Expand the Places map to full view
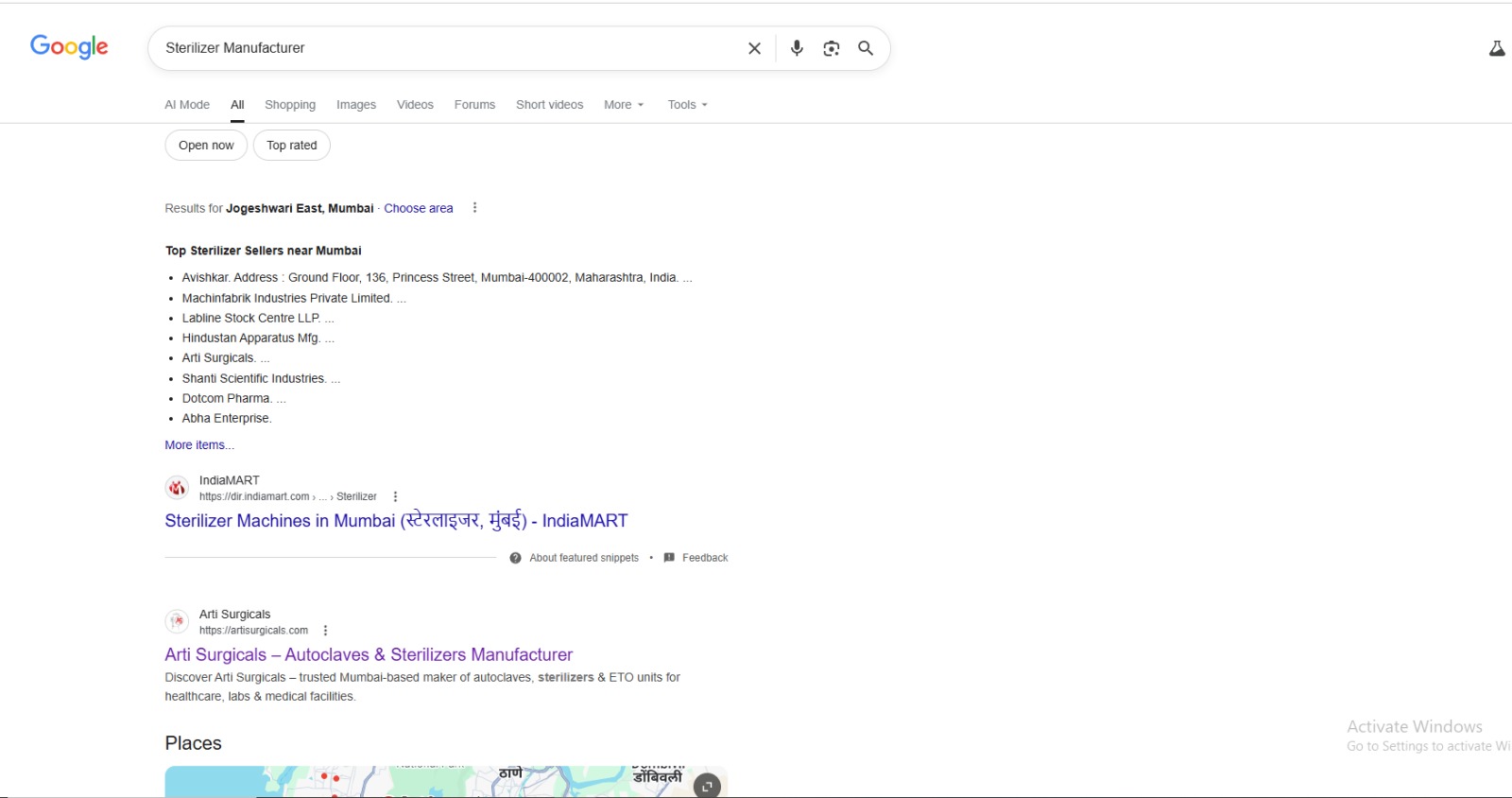The width and height of the screenshot is (1512, 798). [707, 786]
